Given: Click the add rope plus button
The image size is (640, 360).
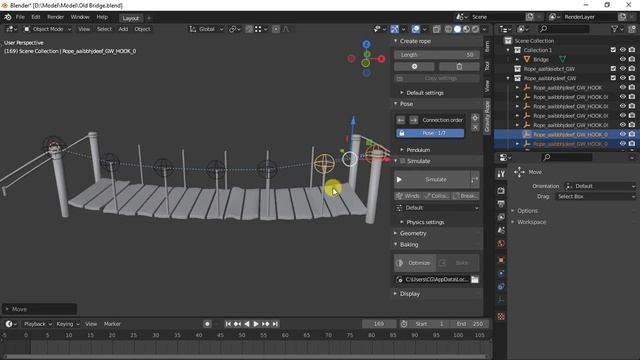Looking at the screenshot, I should tap(414, 67).
